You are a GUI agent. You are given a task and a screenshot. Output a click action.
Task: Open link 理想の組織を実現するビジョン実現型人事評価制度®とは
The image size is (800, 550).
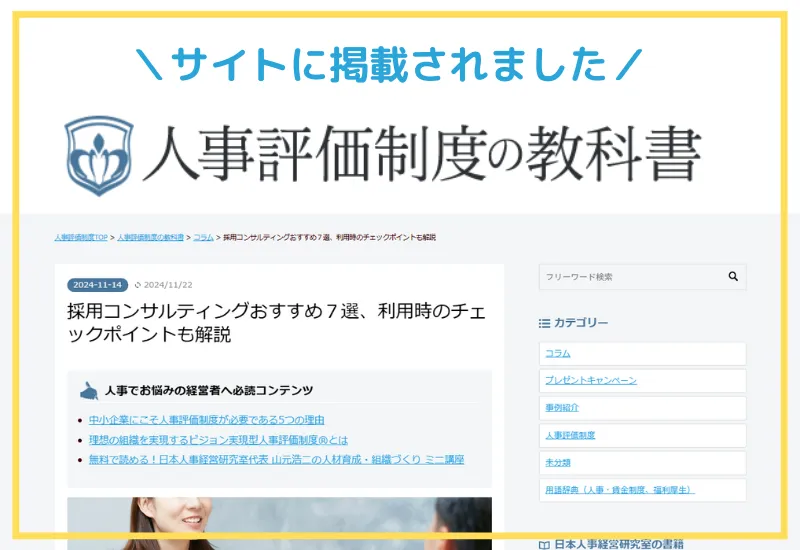(x=218, y=440)
